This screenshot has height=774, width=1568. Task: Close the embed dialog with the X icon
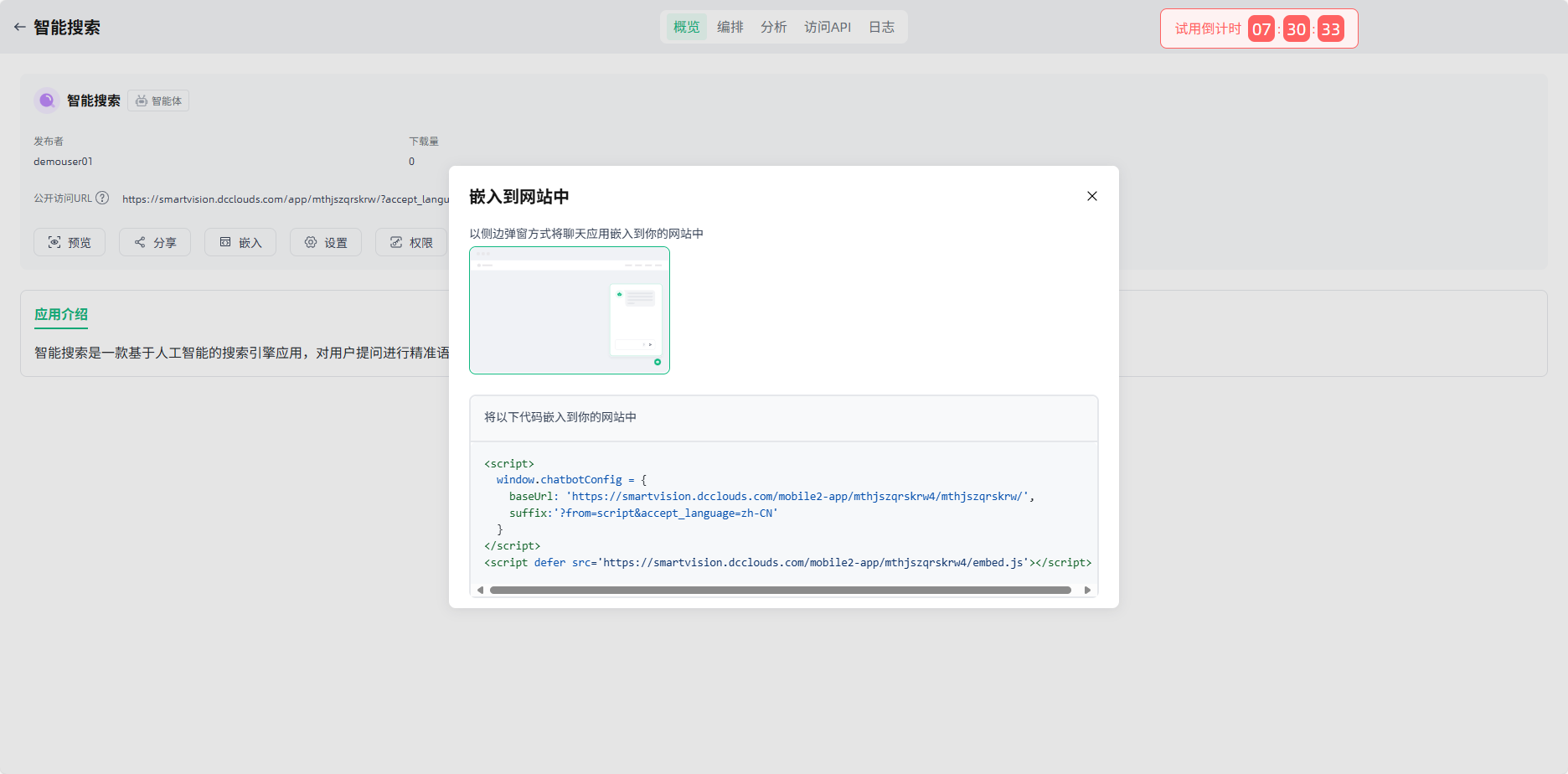tap(1091, 196)
